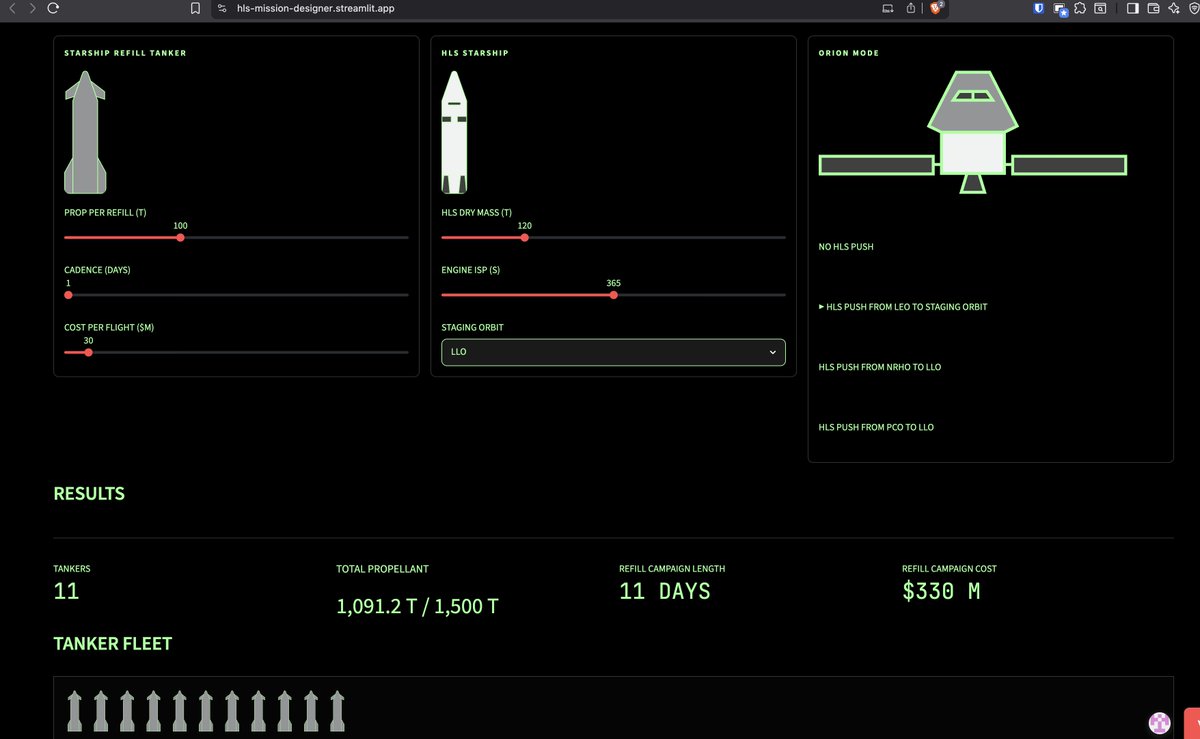Click the Tankers value 11
The height and width of the screenshot is (739, 1200).
click(x=66, y=591)
